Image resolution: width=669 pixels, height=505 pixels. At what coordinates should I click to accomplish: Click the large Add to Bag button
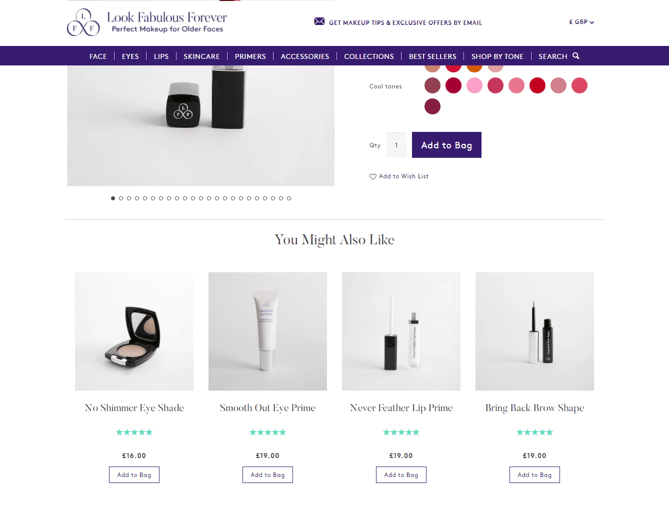pos(446,145)
